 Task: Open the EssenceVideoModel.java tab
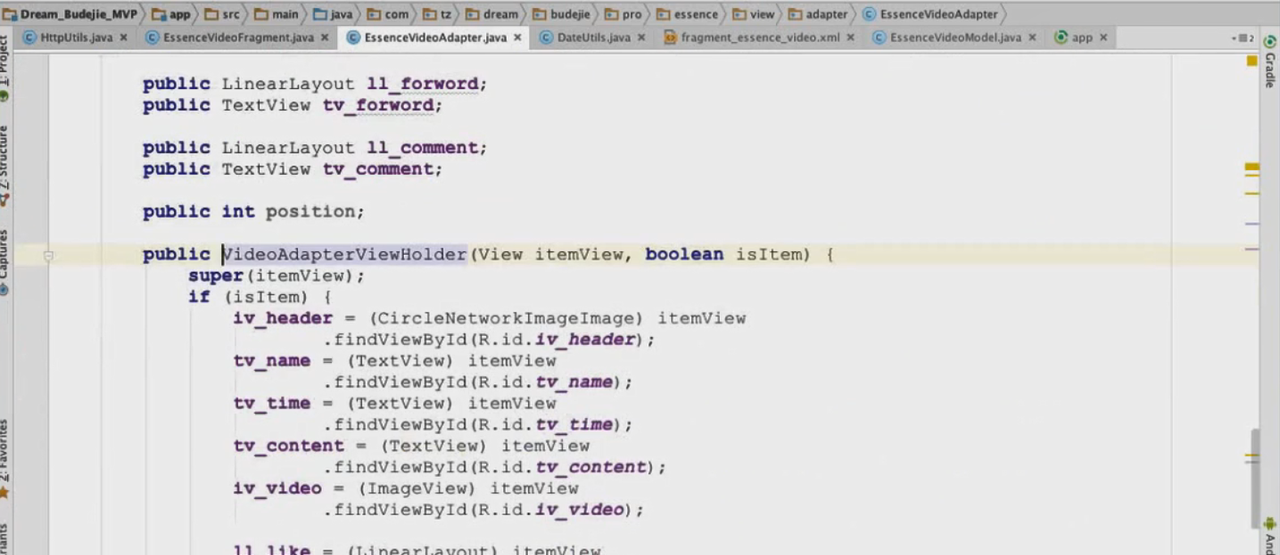tap(955, 38)
